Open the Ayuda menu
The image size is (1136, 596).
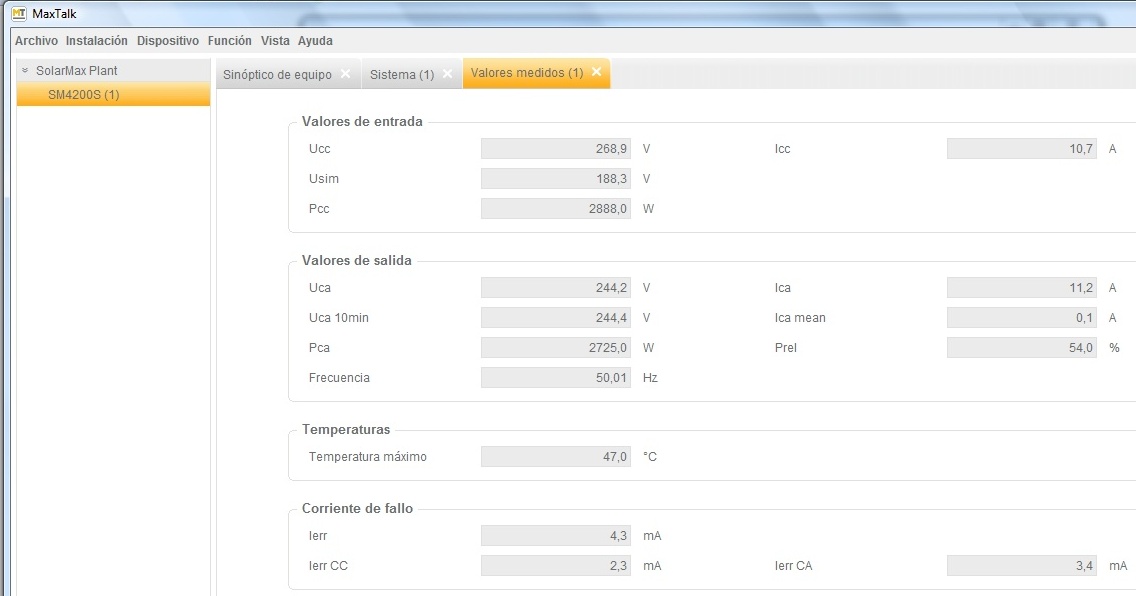pyautogui.click(x=315, y=41)
